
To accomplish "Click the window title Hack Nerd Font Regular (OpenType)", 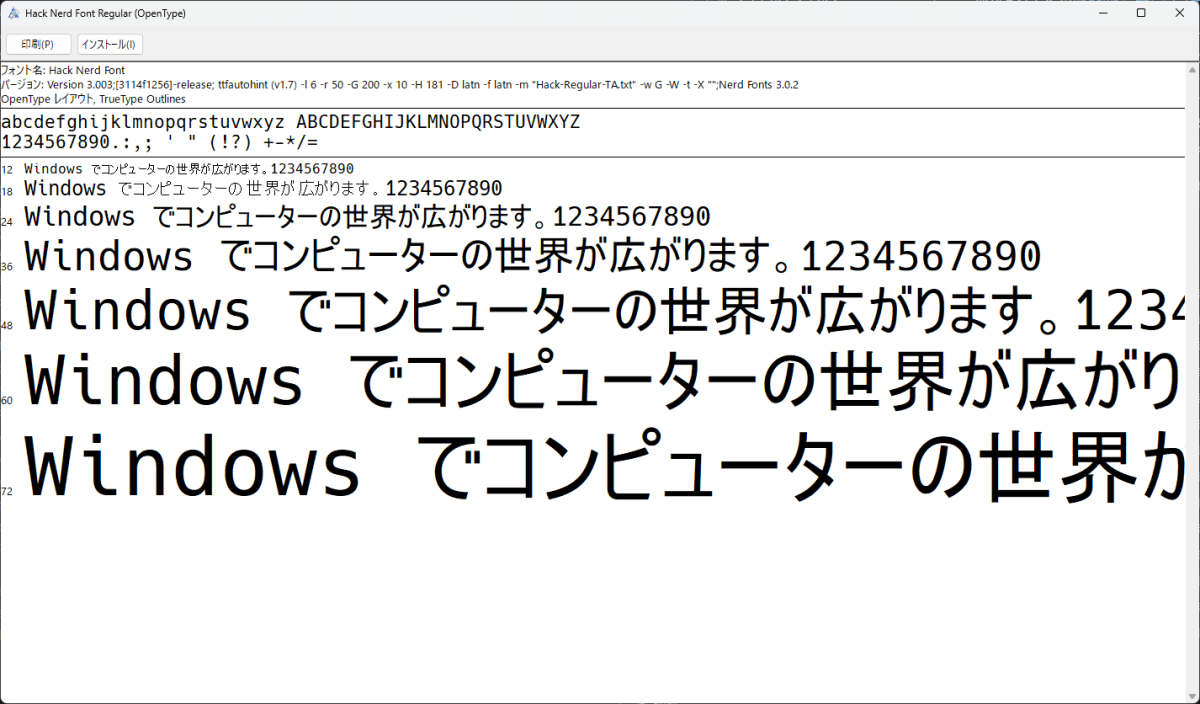I will (x=105, y=14).
